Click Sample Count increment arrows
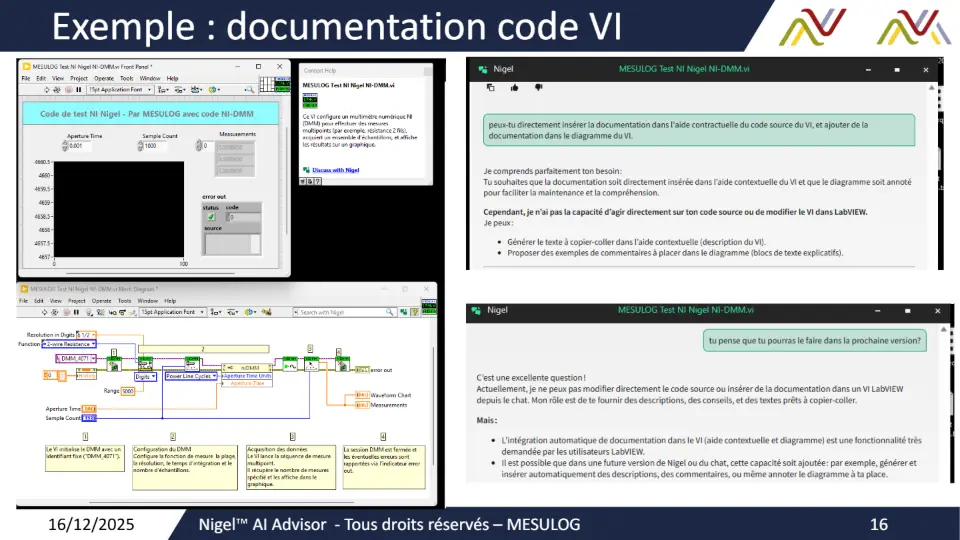The width and height of the screenshot is (960, 540). [140, 146]
